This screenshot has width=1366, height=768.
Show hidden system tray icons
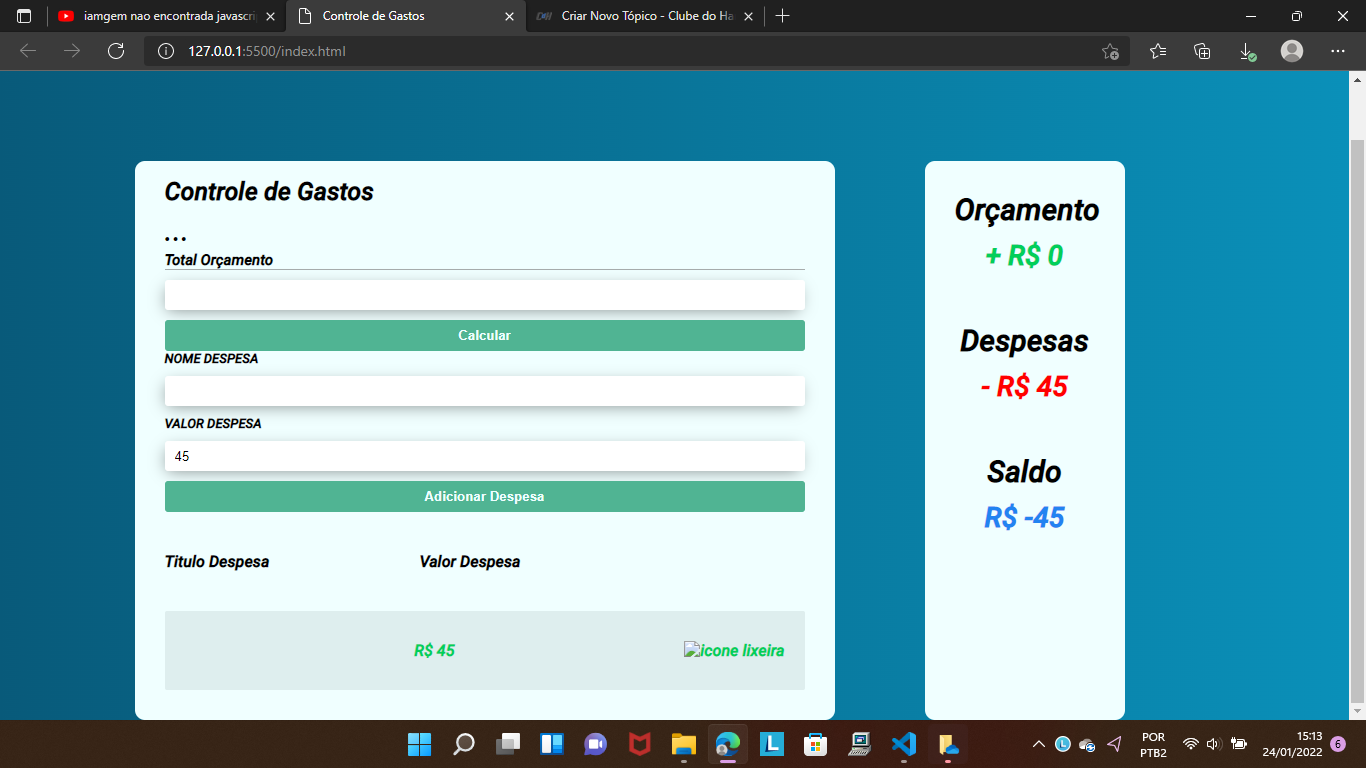pos(1039,744)
